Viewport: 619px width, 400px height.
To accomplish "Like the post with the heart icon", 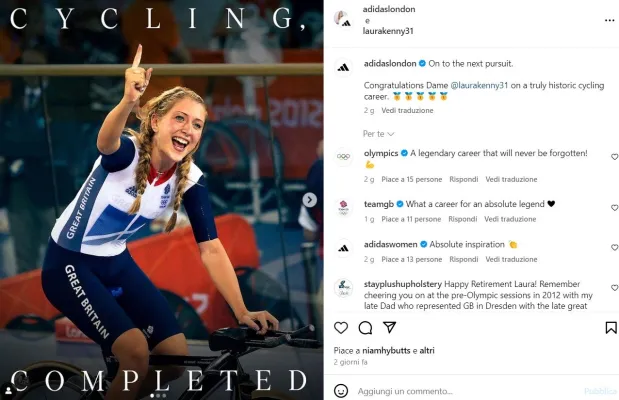I will click(x=341, y=328).
